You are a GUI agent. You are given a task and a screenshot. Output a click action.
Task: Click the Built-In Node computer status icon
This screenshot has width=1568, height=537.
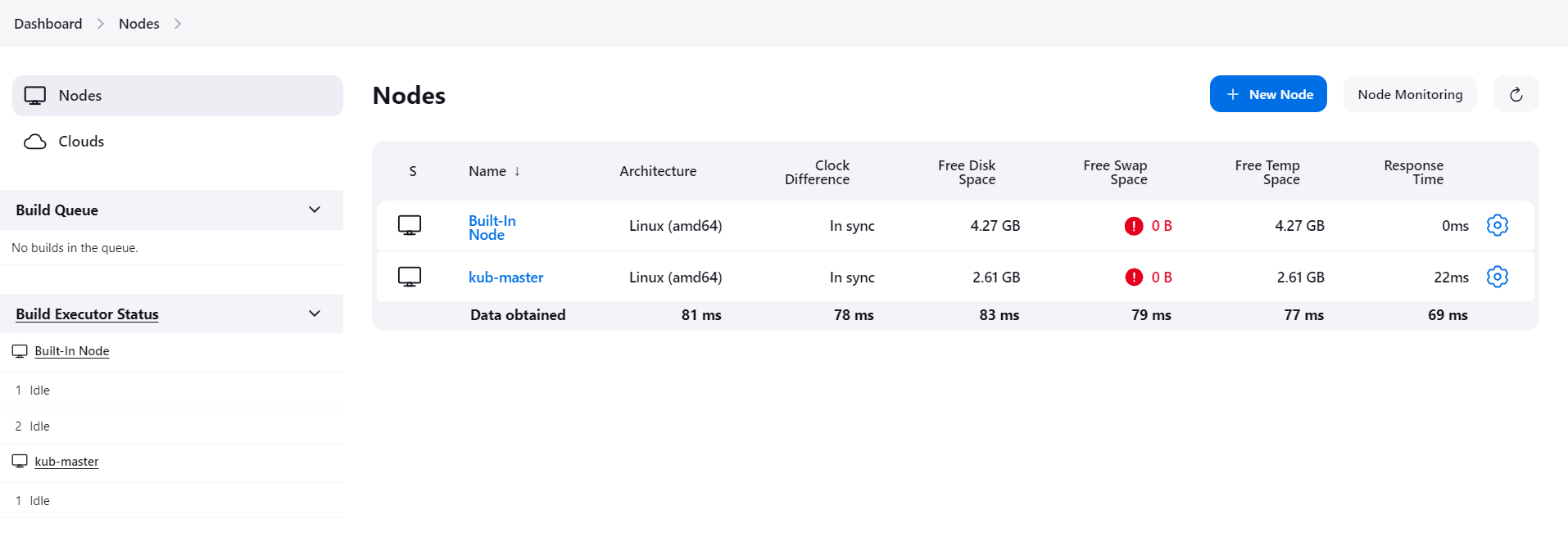click(x=410, y=225)
